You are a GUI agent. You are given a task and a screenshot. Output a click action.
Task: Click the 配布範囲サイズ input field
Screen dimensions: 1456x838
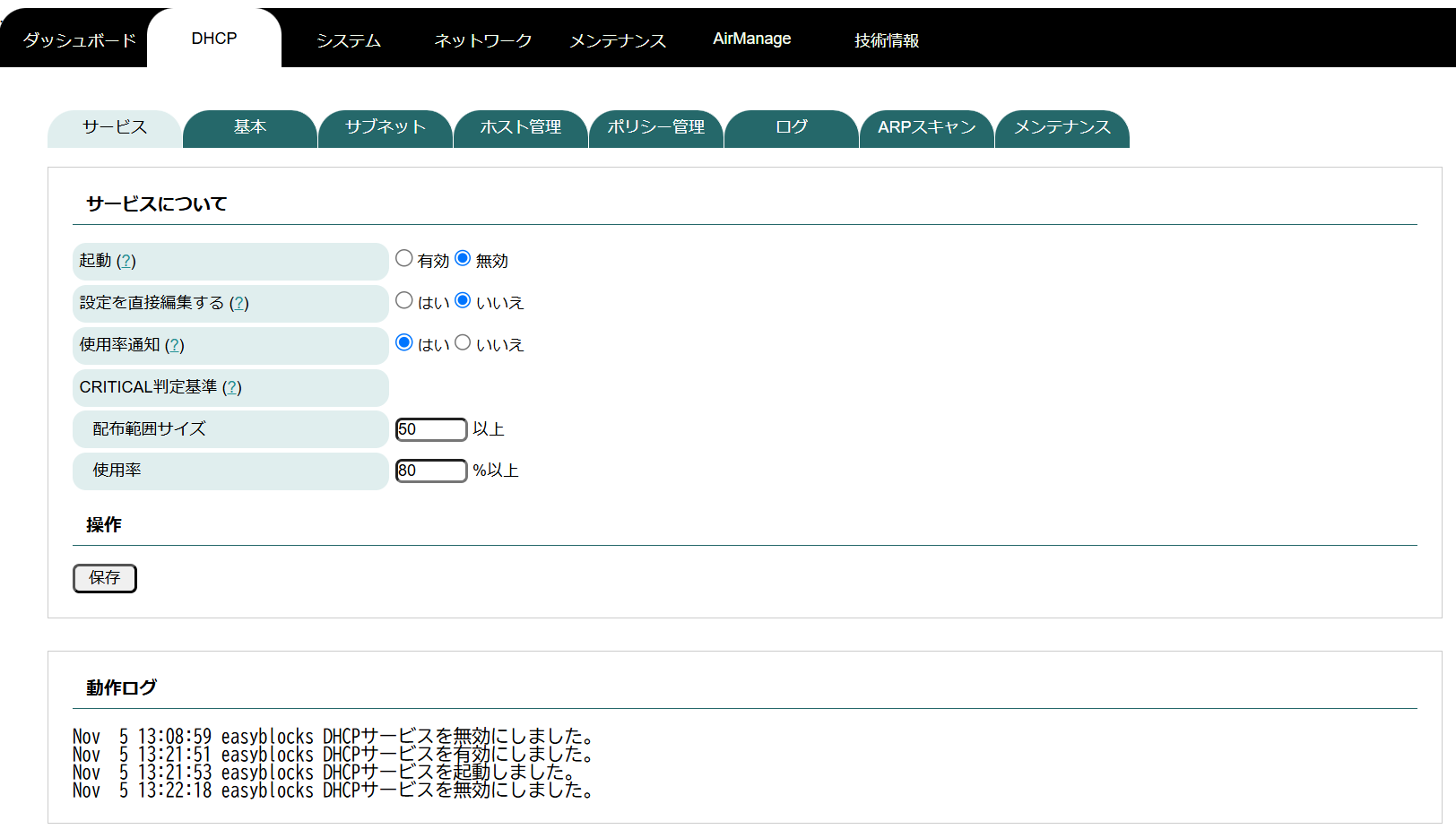click(431, 429)
